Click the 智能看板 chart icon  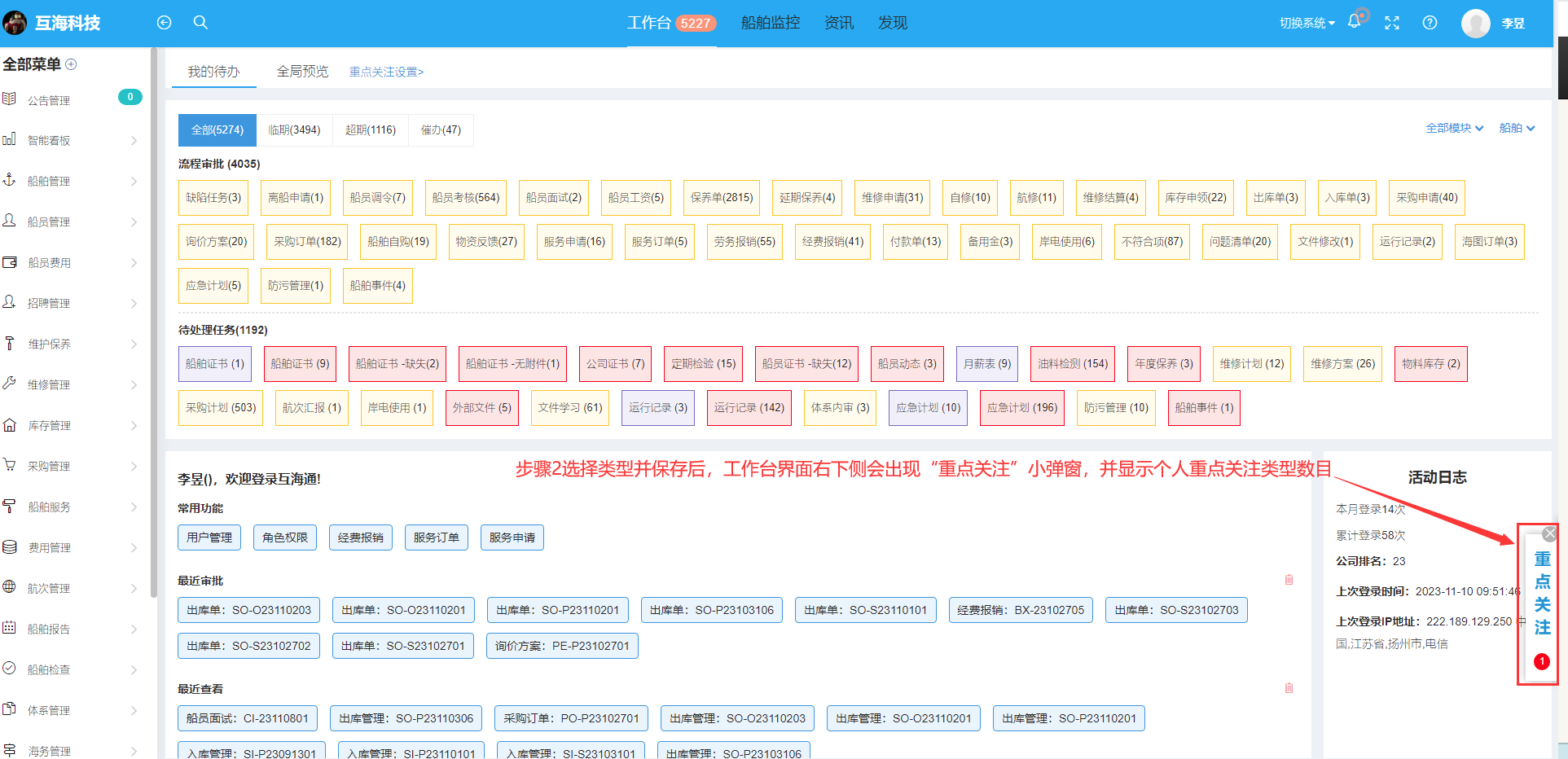click(10, 139)
